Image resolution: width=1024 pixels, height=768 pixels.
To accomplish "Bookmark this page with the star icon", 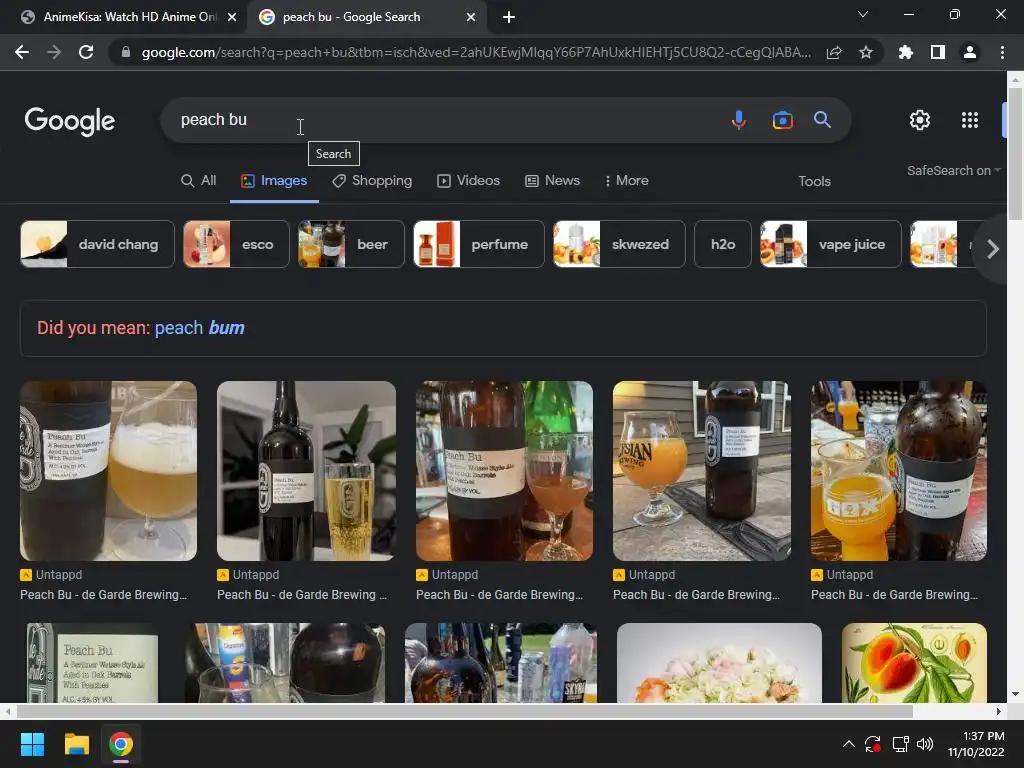I will (866, 52).
